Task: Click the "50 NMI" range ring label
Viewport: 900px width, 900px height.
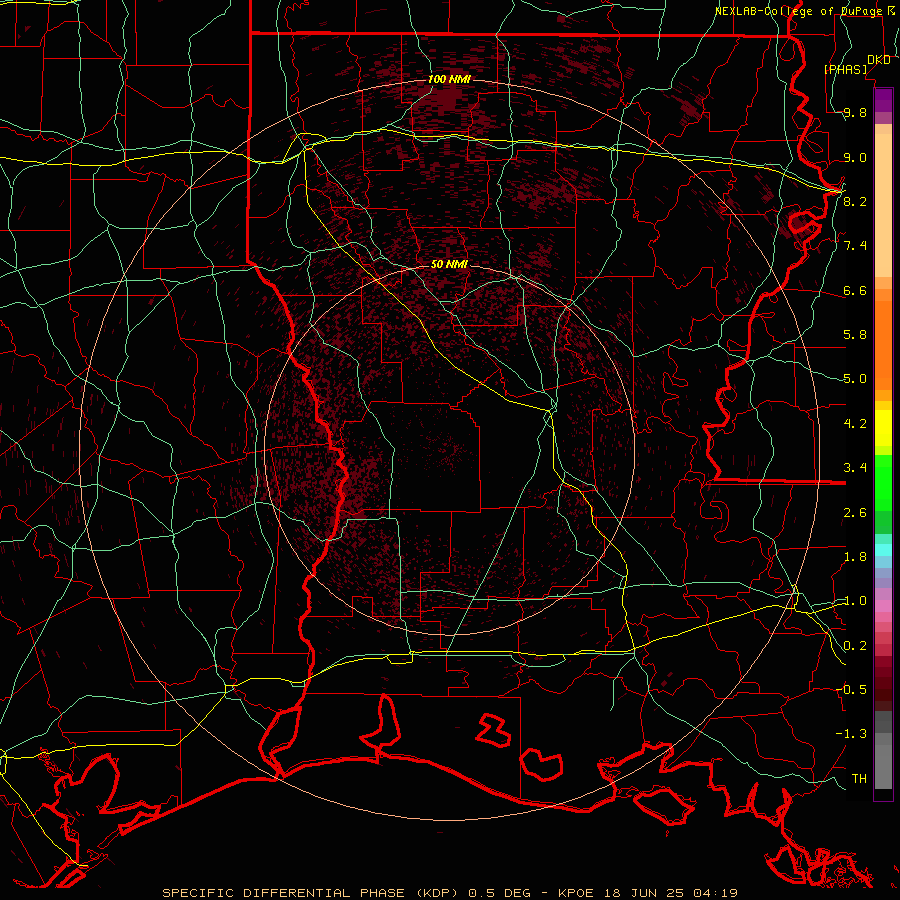Action: coord(449,264)
